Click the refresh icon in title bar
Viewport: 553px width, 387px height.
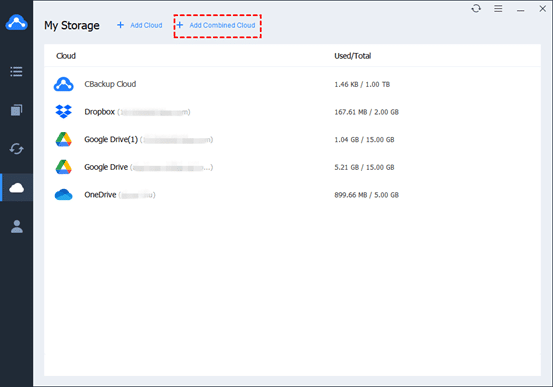click(x=476, y=8)
